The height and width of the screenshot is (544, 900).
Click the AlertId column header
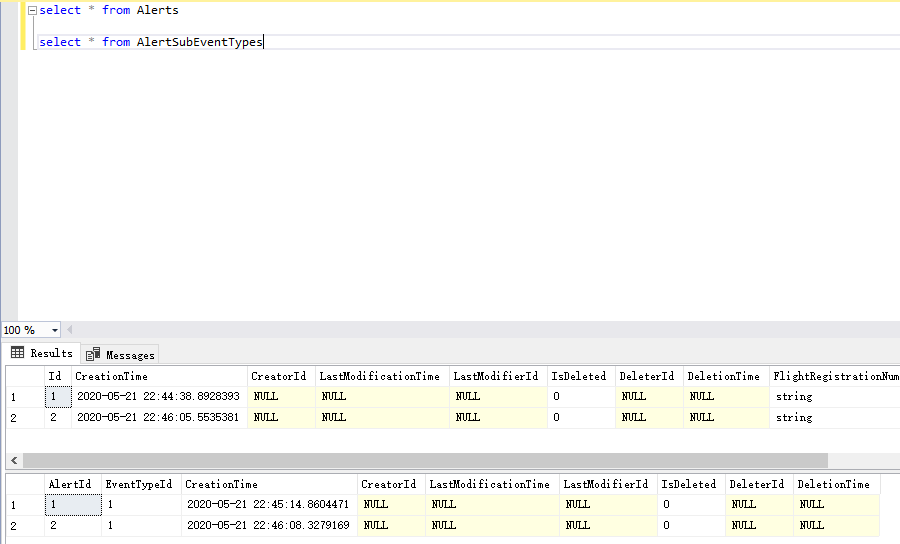pyautogui.click(x=70, y=484)
